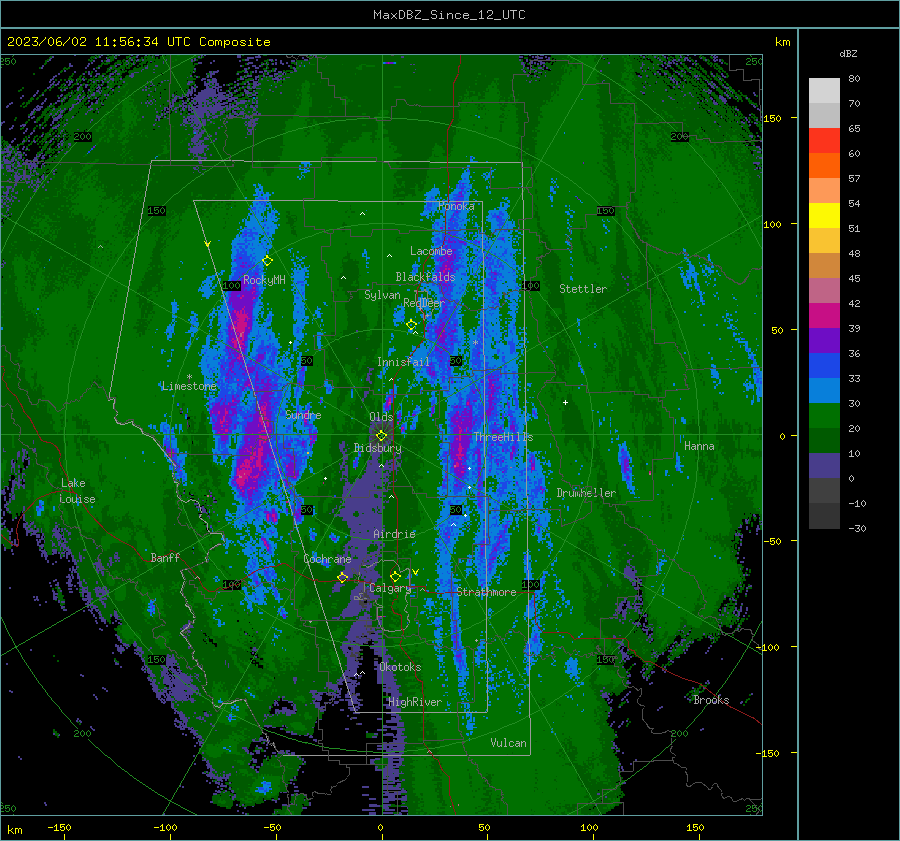
Task: Click the Blackfalds city label
Action: (425, 277)
